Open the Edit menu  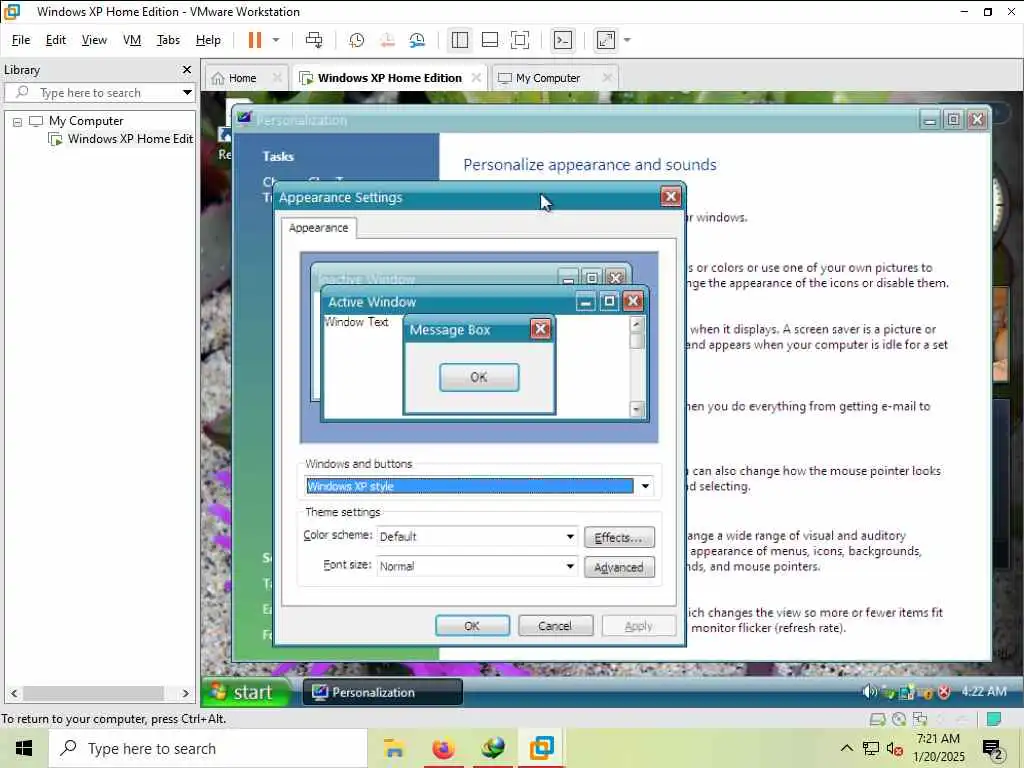tap(56, 40)
